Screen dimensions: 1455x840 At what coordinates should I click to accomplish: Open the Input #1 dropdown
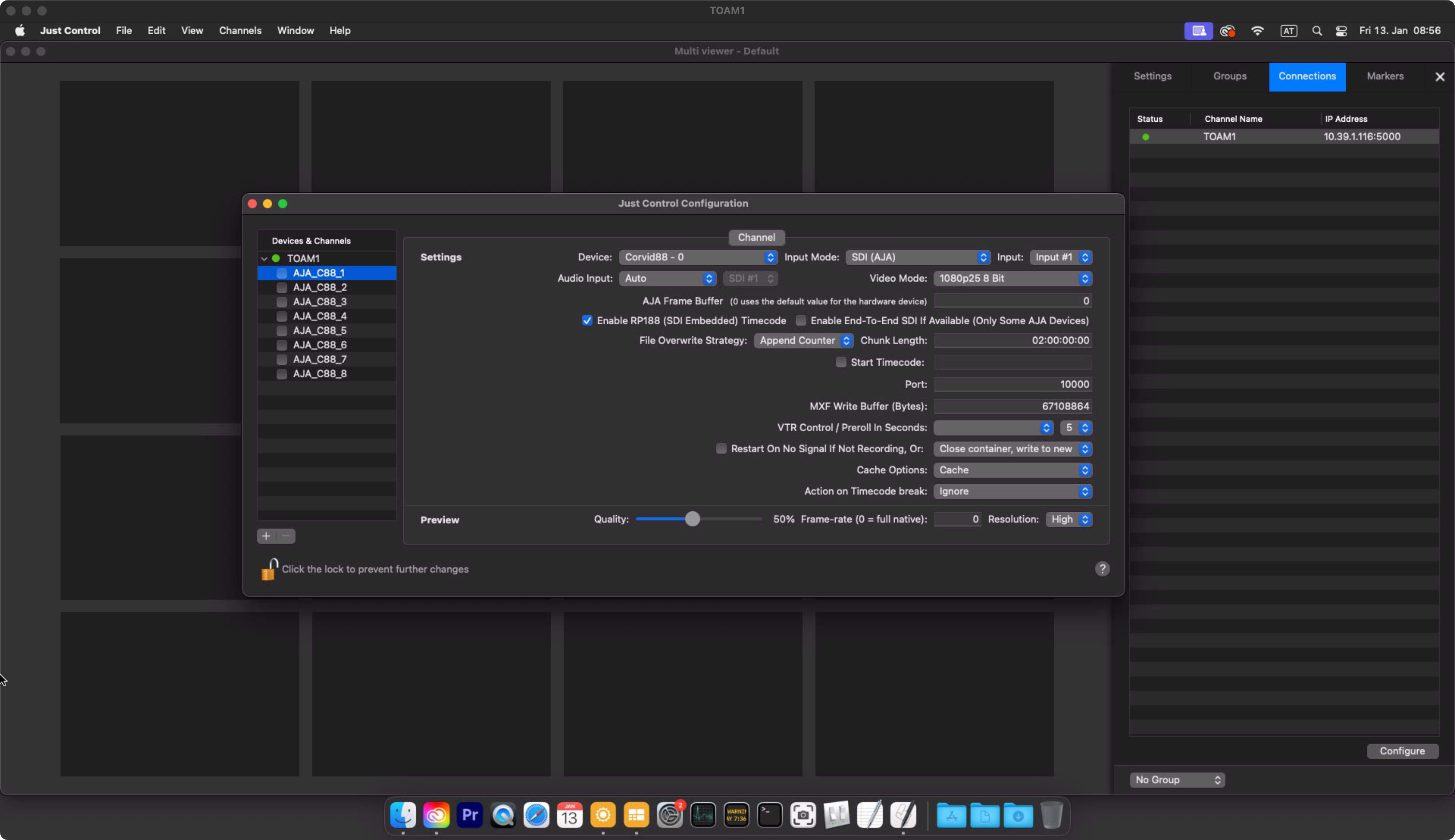coord(1061,257)
